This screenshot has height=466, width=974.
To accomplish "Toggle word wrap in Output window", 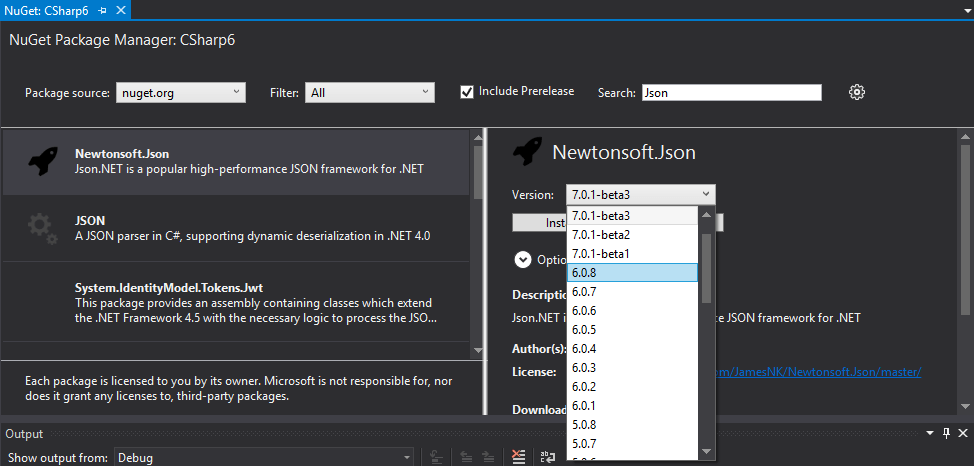I will coord(548,457).
